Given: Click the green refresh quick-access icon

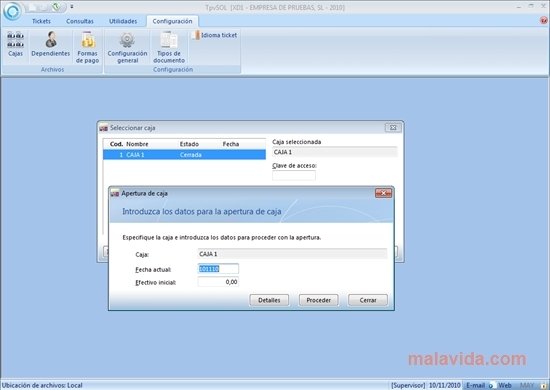Looking at the screenshot, I should point(56,6).
